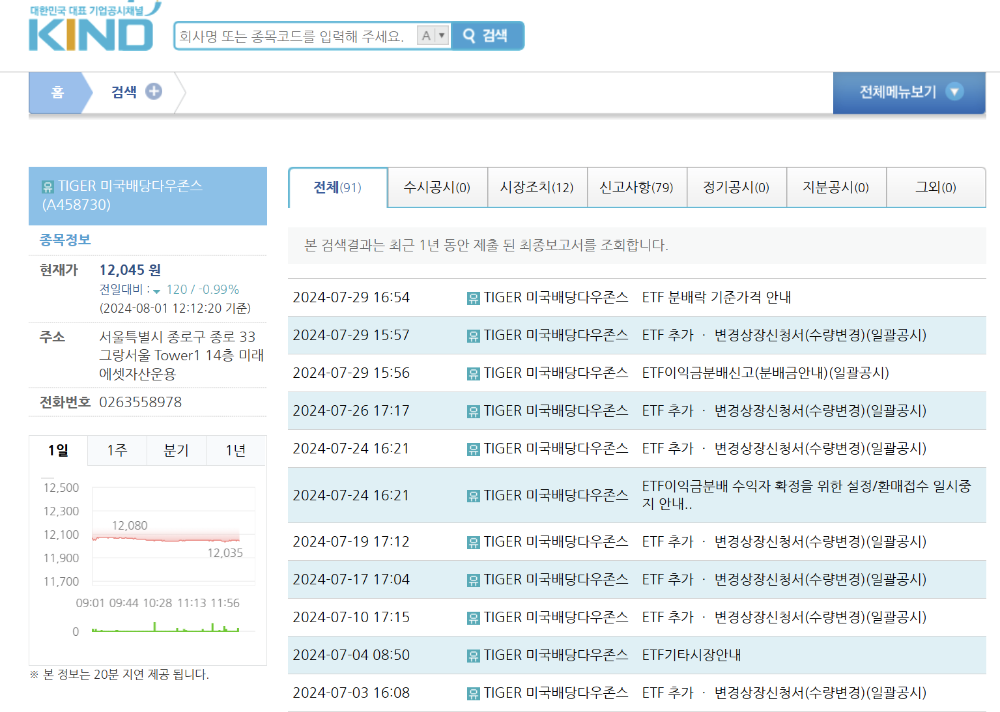
Task: Click 유 icon in the 2024-07-03 16:08 row
Action: click(473, 693)
